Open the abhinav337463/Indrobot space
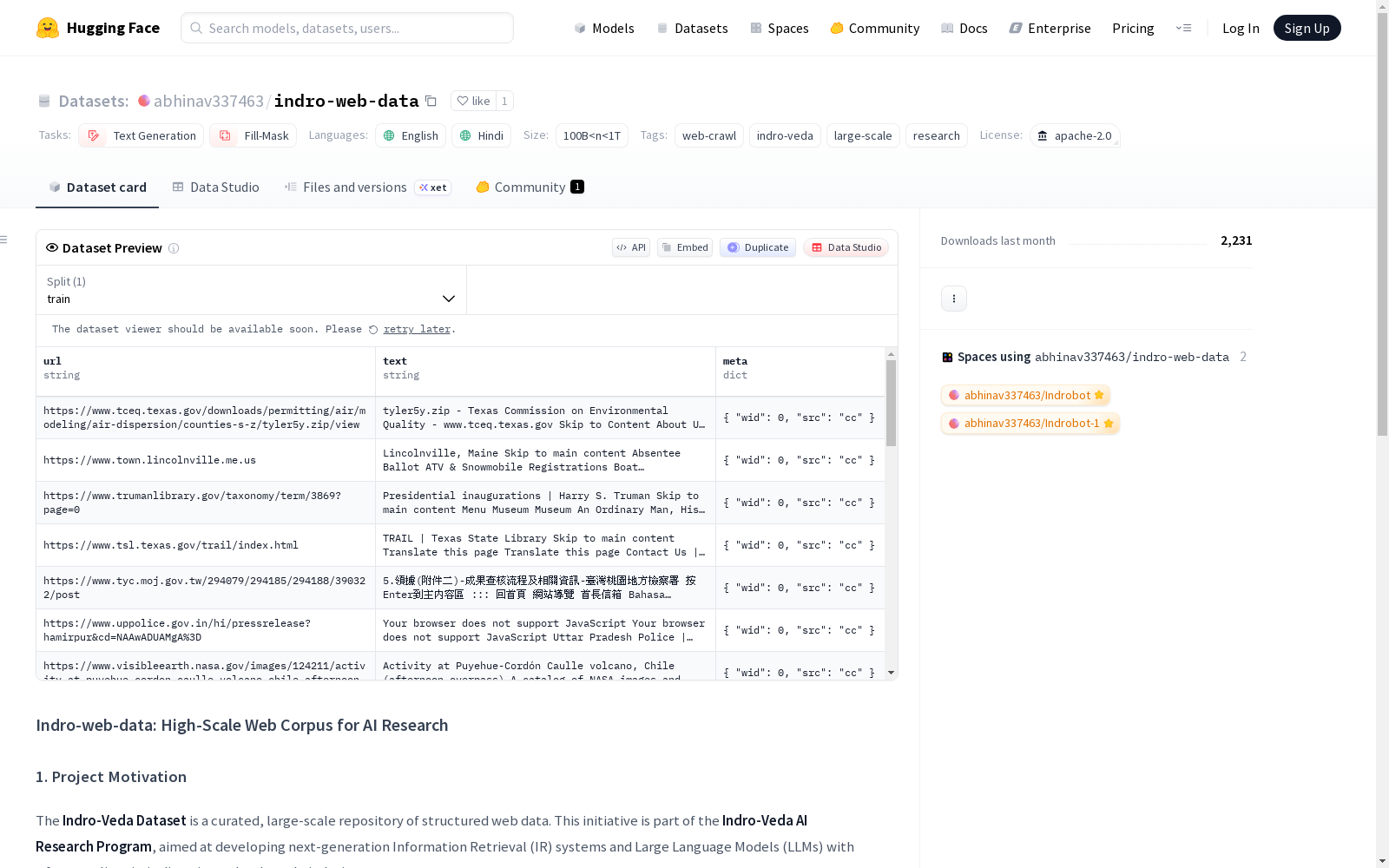 point(1026,396)
